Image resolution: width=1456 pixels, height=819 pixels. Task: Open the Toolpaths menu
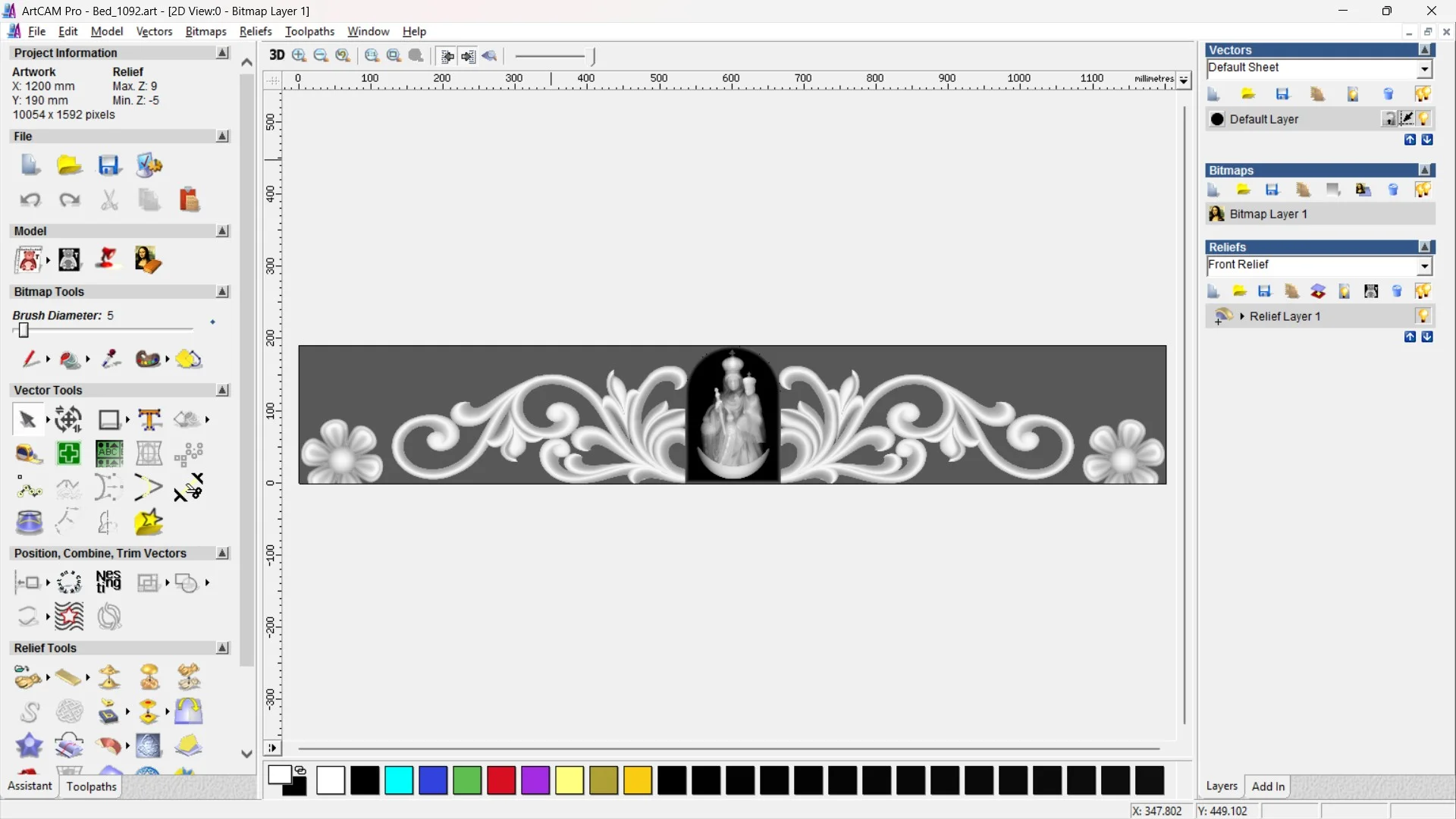[309, 31]
